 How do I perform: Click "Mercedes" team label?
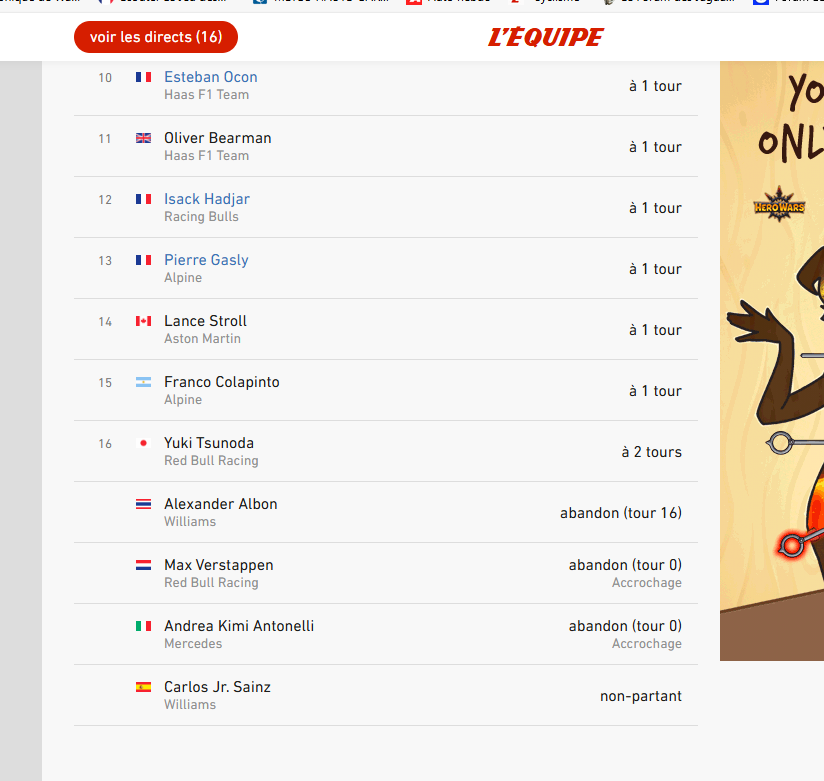[x=193, y=643]
